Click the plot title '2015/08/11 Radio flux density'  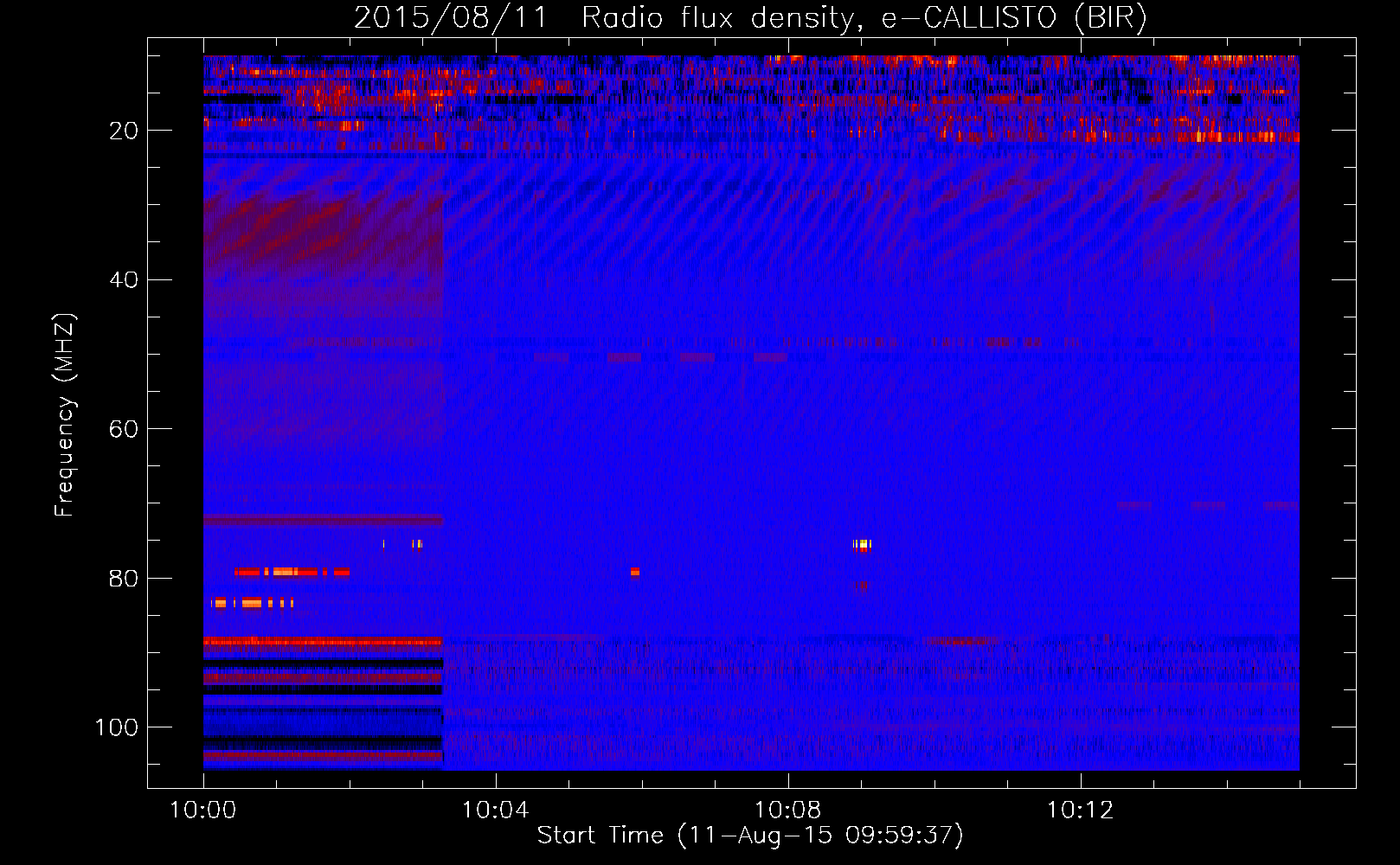750,17
